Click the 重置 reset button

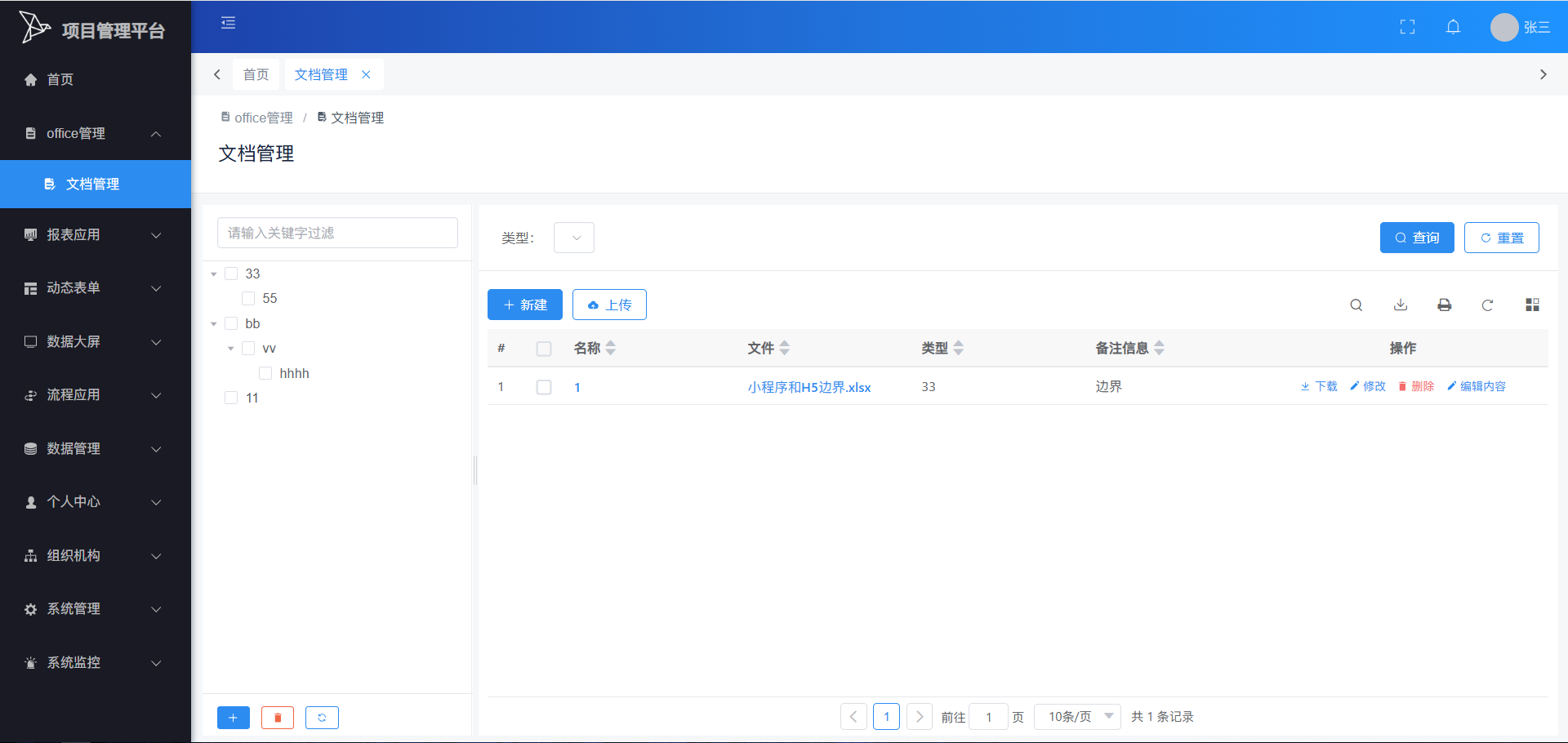point(1501,238)
